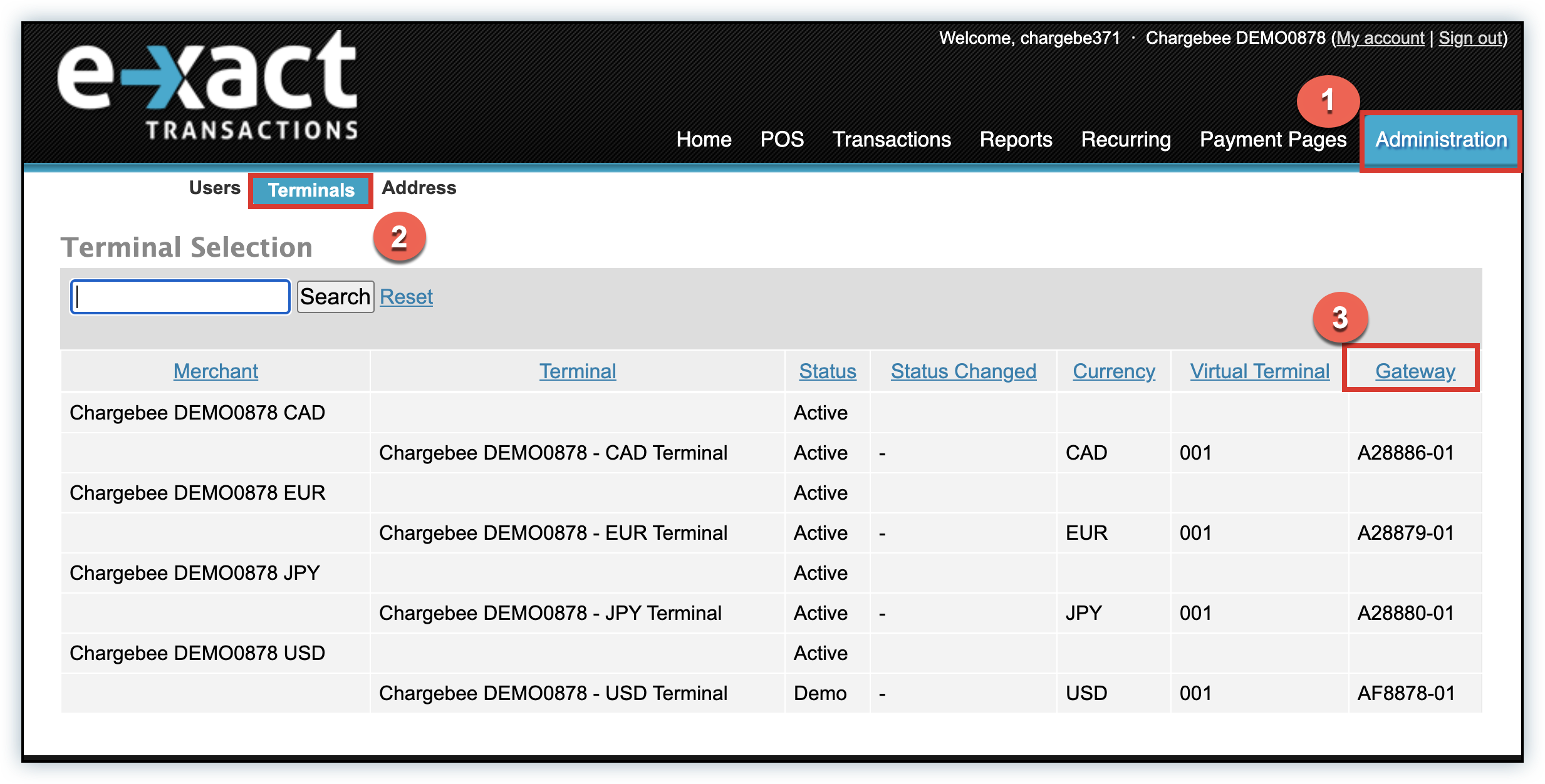Click the Sign out link

[1471, 38]
